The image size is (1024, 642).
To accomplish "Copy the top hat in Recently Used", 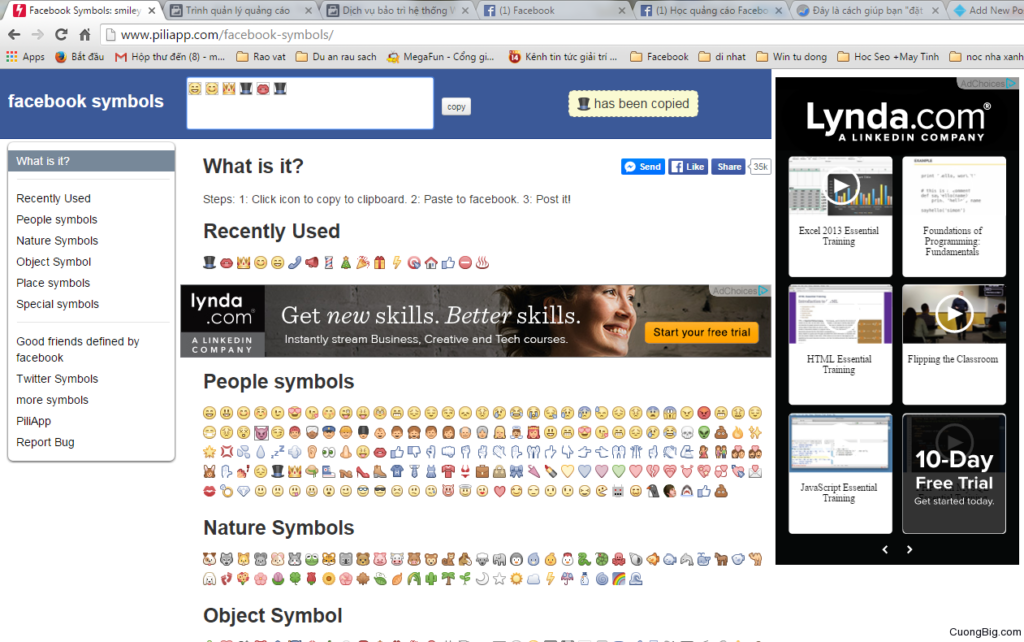I will pyautogui.click(x=209, y=263).
